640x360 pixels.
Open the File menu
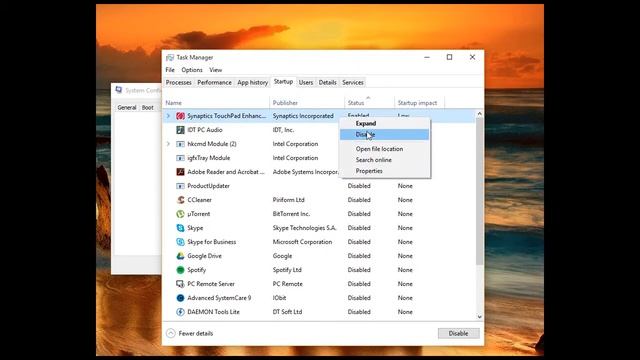pyautogui.click(x=170, y=70)
